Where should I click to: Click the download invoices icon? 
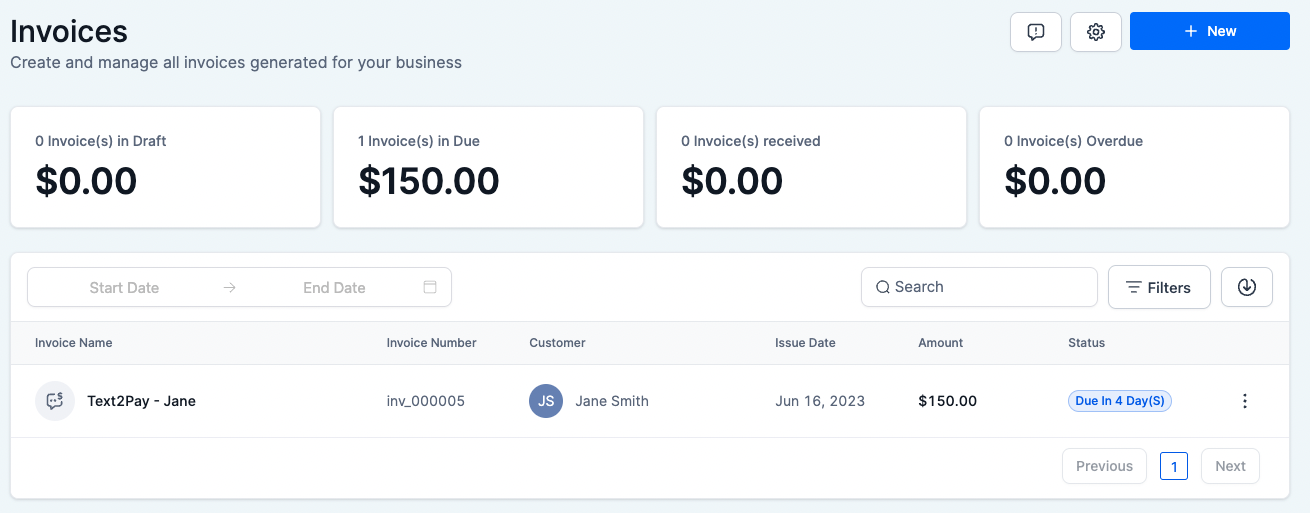pyautogui.click(x=1246, y=287)
